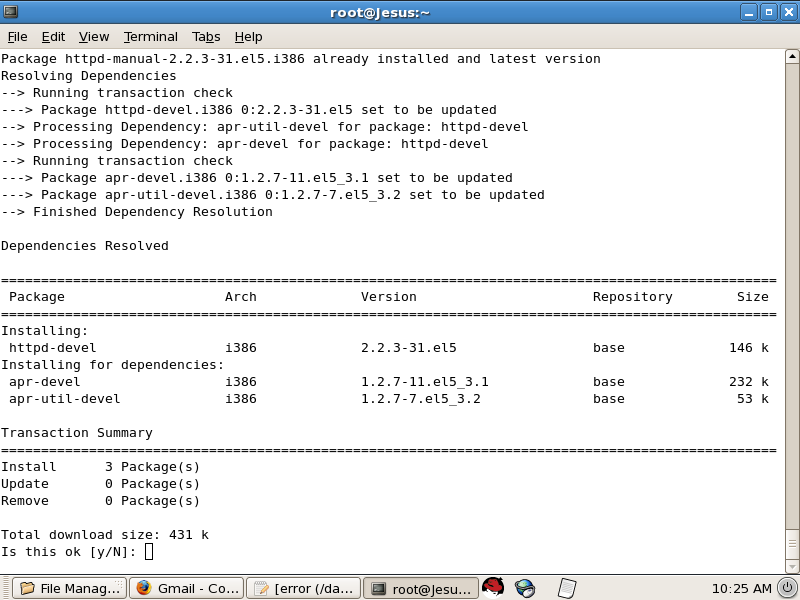Click the '53 k' size value

tap(753, 399)
